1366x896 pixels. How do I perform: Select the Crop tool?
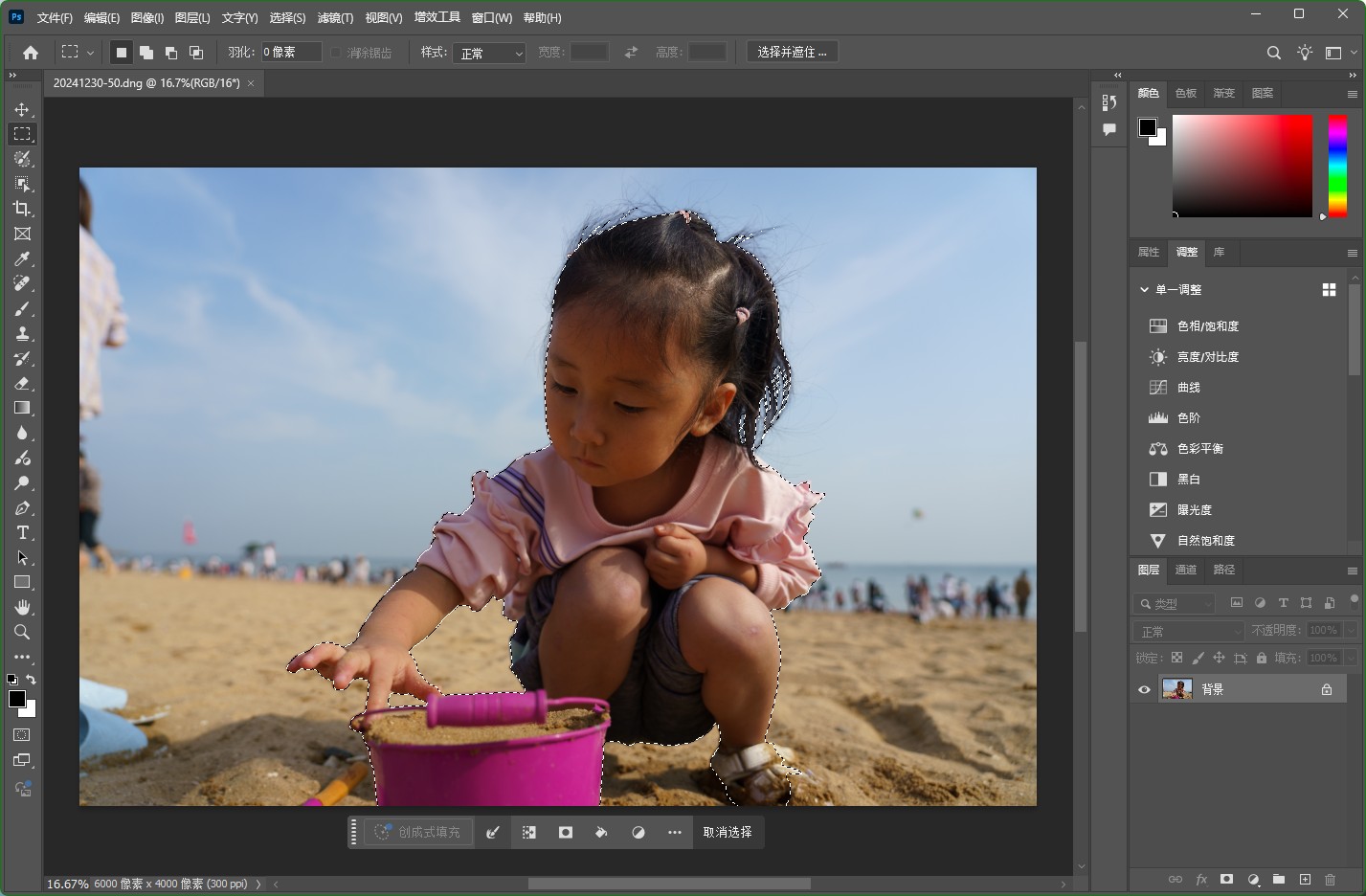coord(22,209)
